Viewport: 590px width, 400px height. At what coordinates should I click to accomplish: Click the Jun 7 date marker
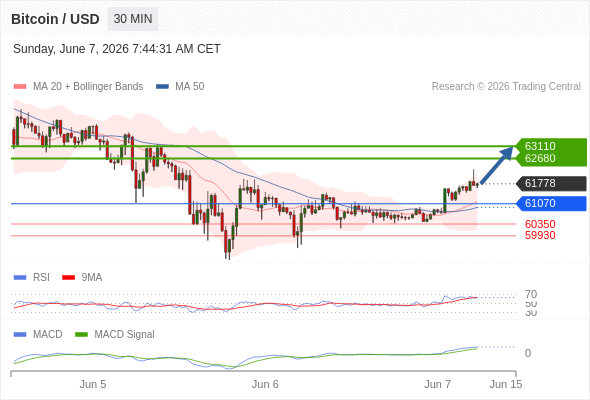438,384
